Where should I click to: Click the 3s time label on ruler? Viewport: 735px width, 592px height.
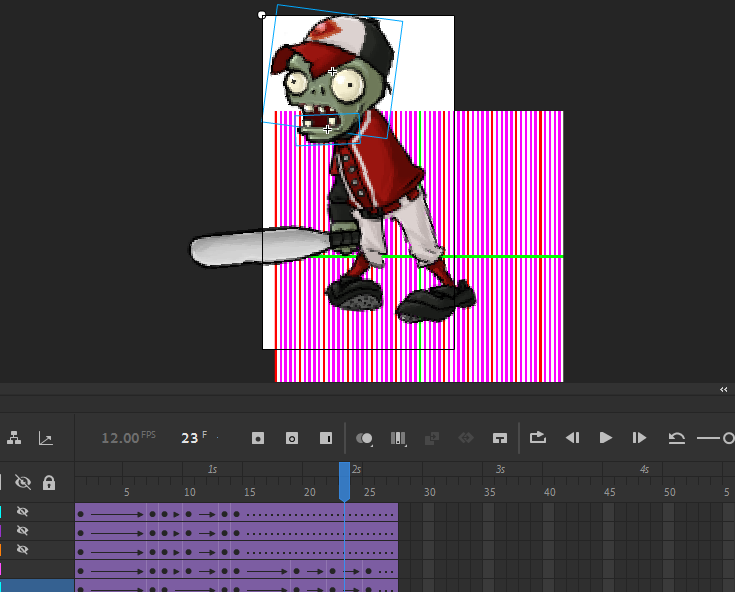500,469
